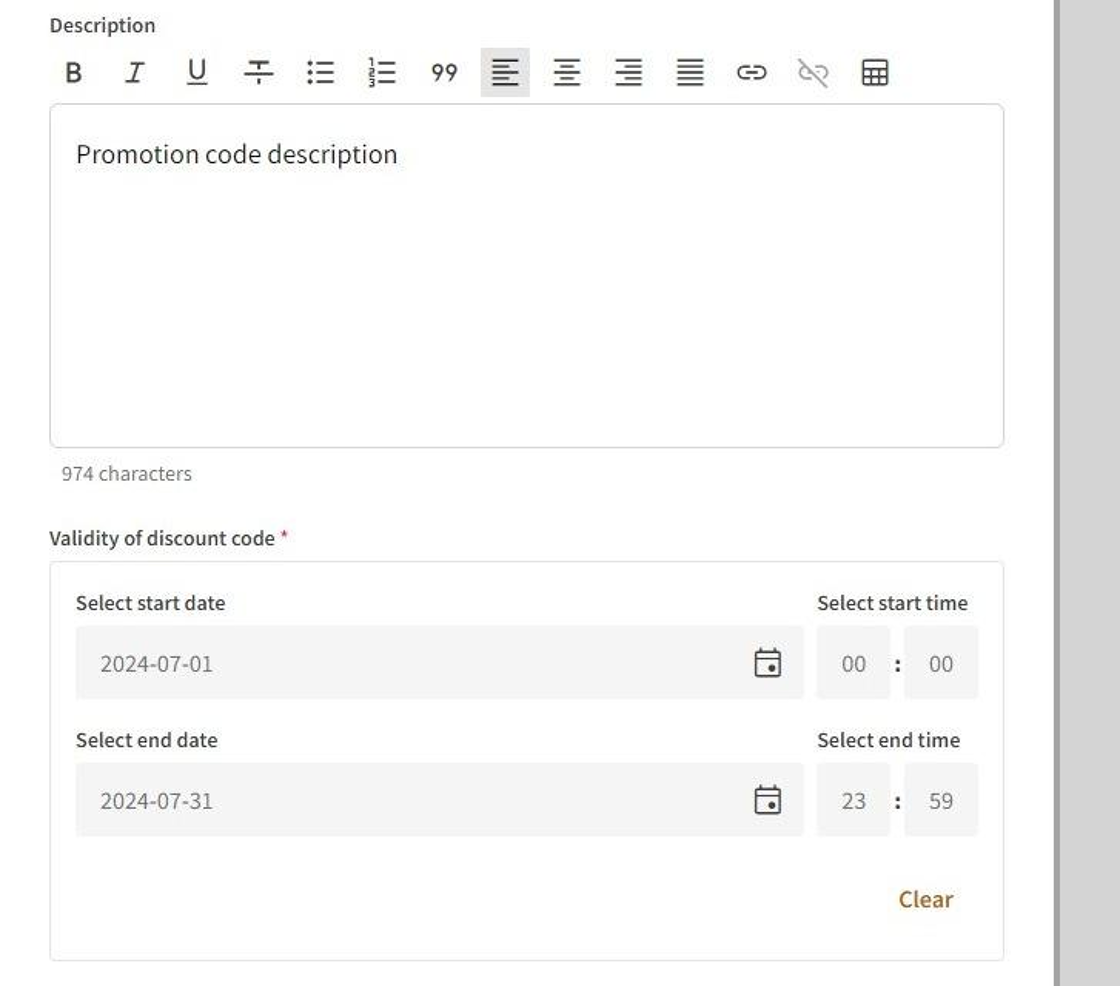Select the end time minutes field
The height and width of the screenshot is (986, 1120).
pos(940,800)
